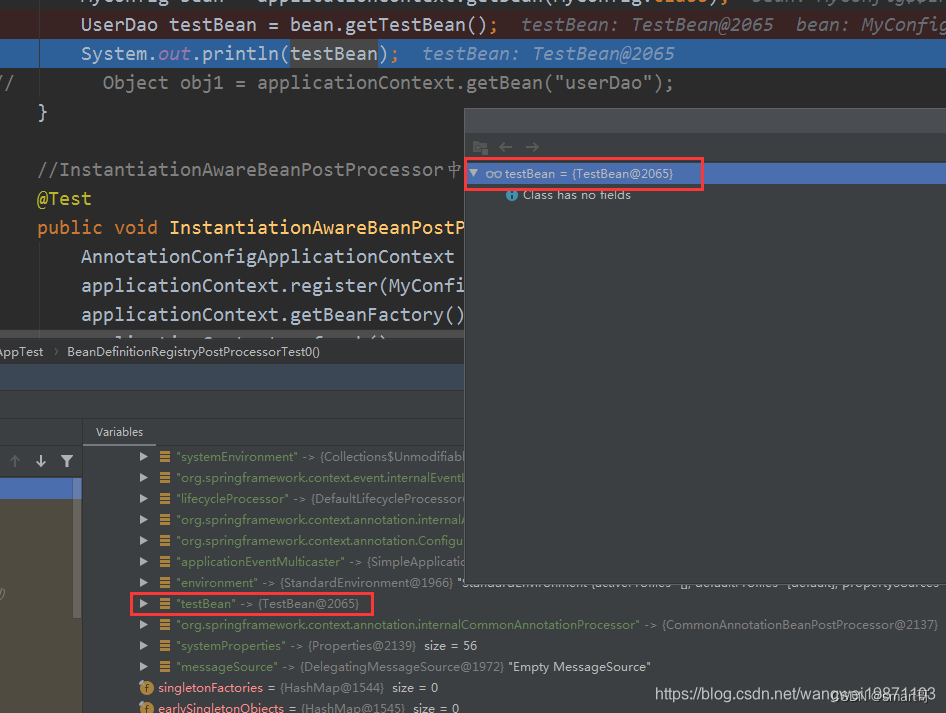Click the folder icon in the popup toolbar
Image resolution: width=946 pixels, height=713 pixels.
480,147
